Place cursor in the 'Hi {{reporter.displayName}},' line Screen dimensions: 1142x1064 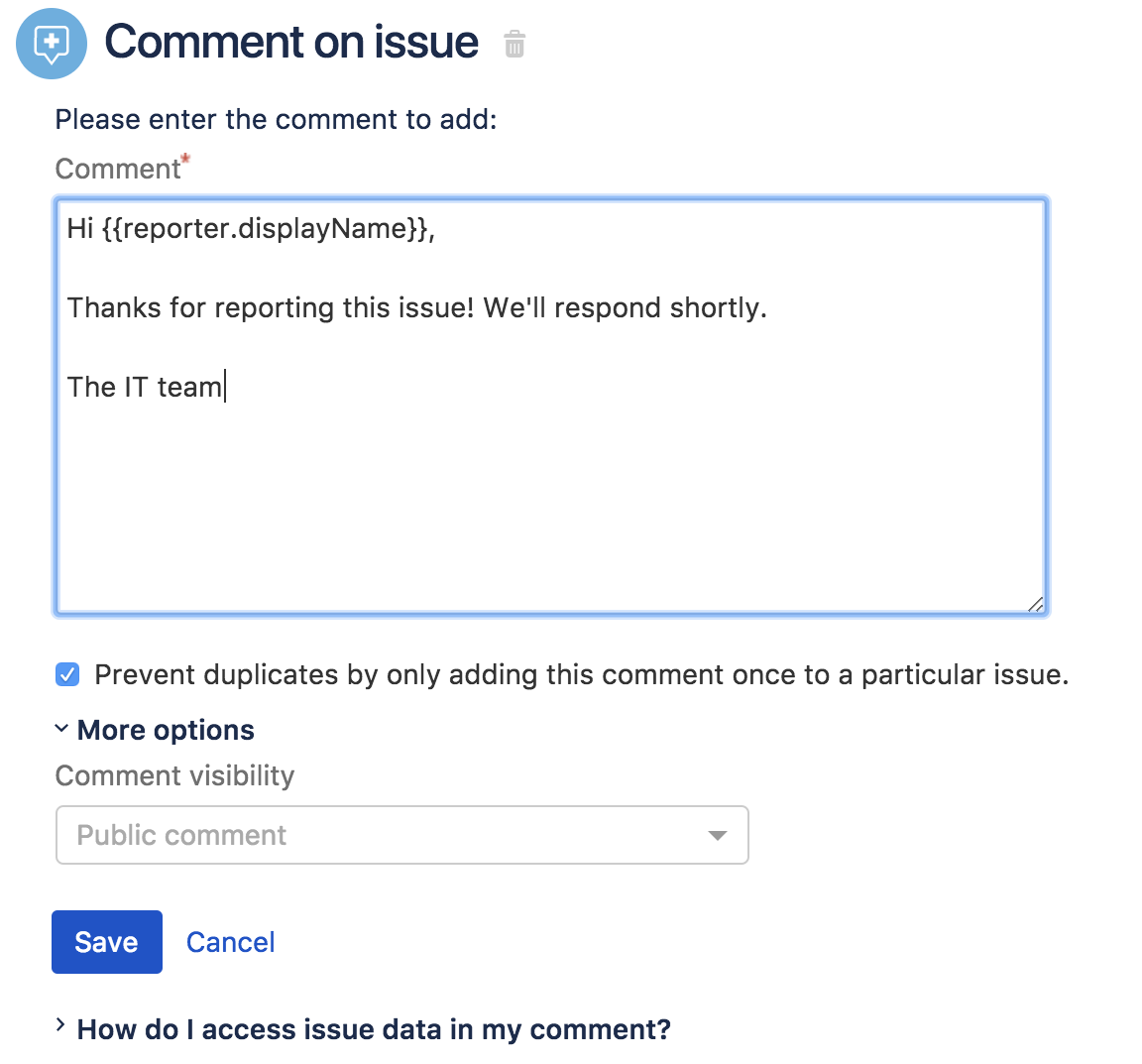pos(251,229)
